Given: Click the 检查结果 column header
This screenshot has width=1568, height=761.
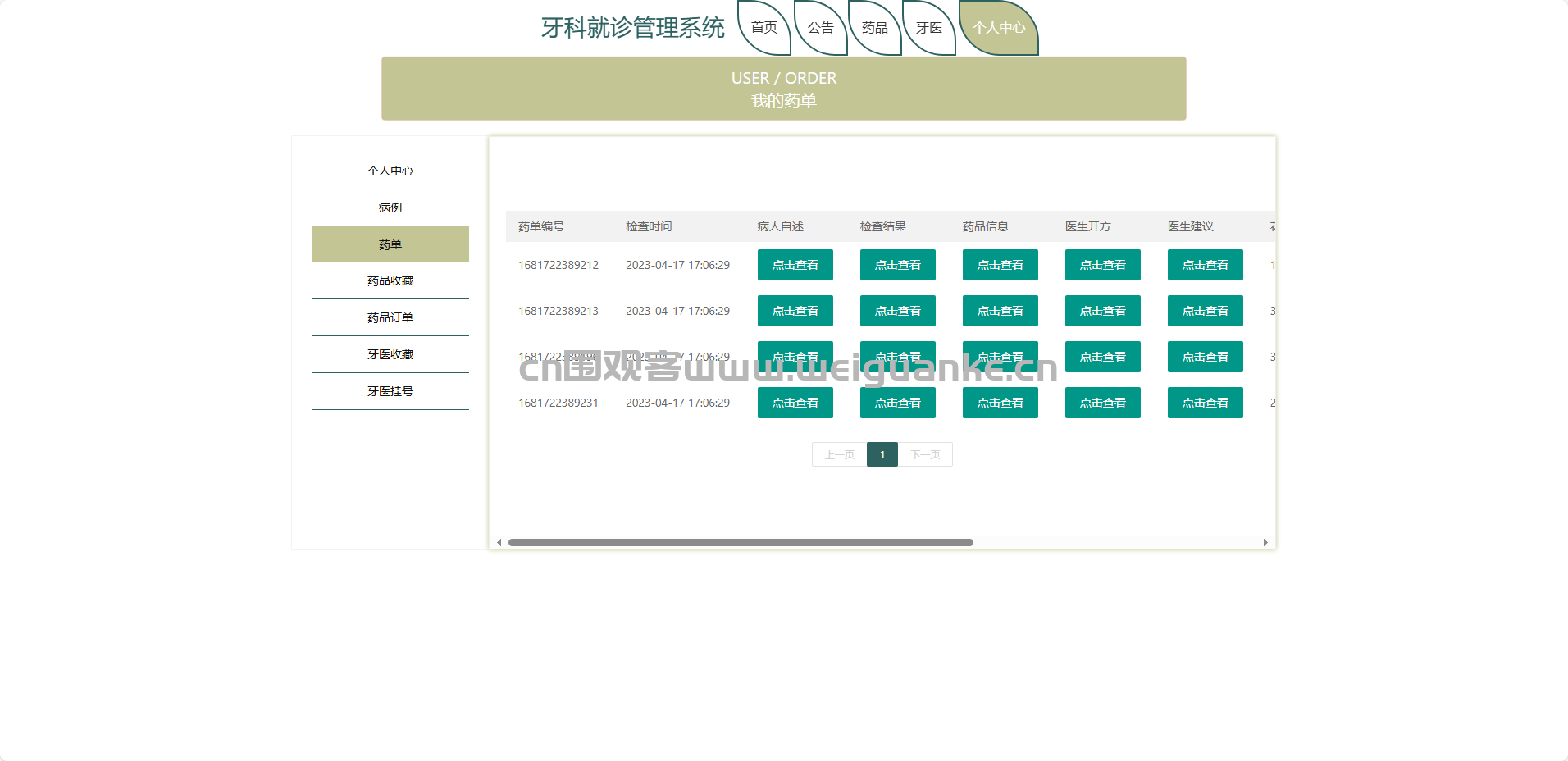Looking at the screenshot, I should click(883, 226).
